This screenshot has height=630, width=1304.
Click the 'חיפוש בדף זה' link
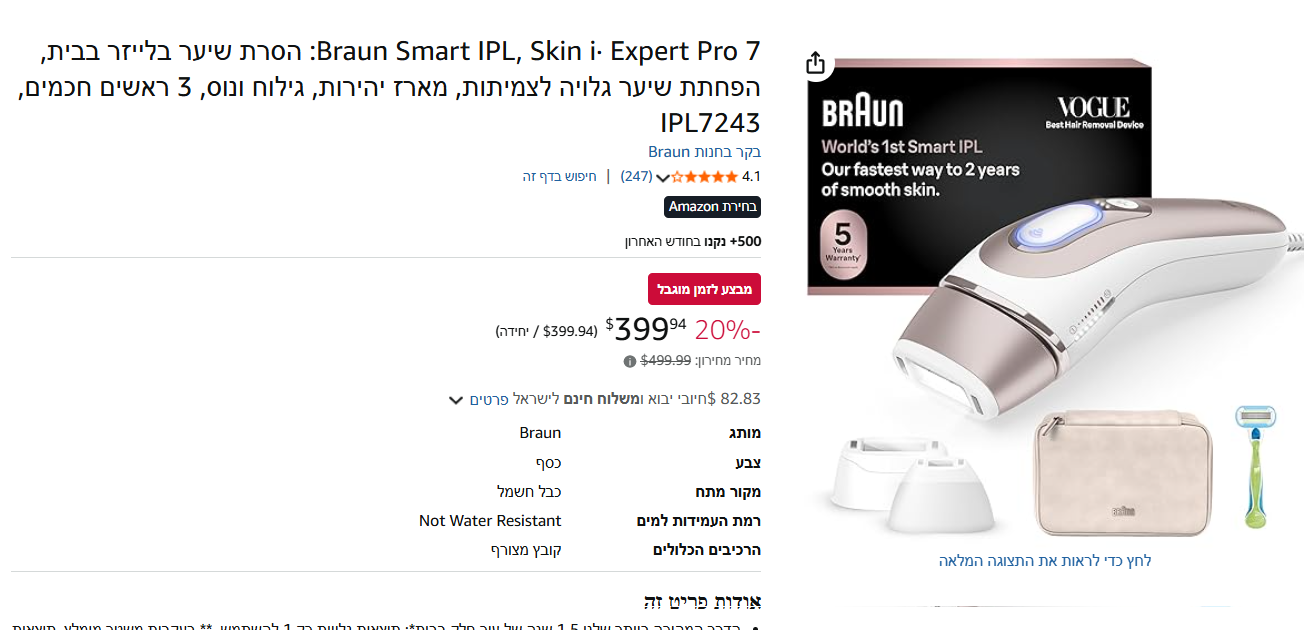559,177
